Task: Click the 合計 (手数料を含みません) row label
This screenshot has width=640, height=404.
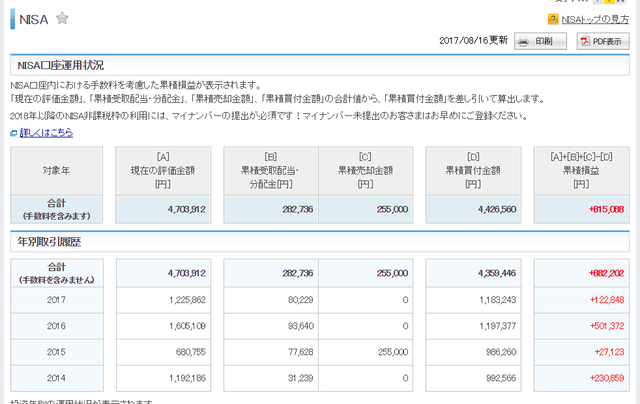Action: (x=56, y=273)
